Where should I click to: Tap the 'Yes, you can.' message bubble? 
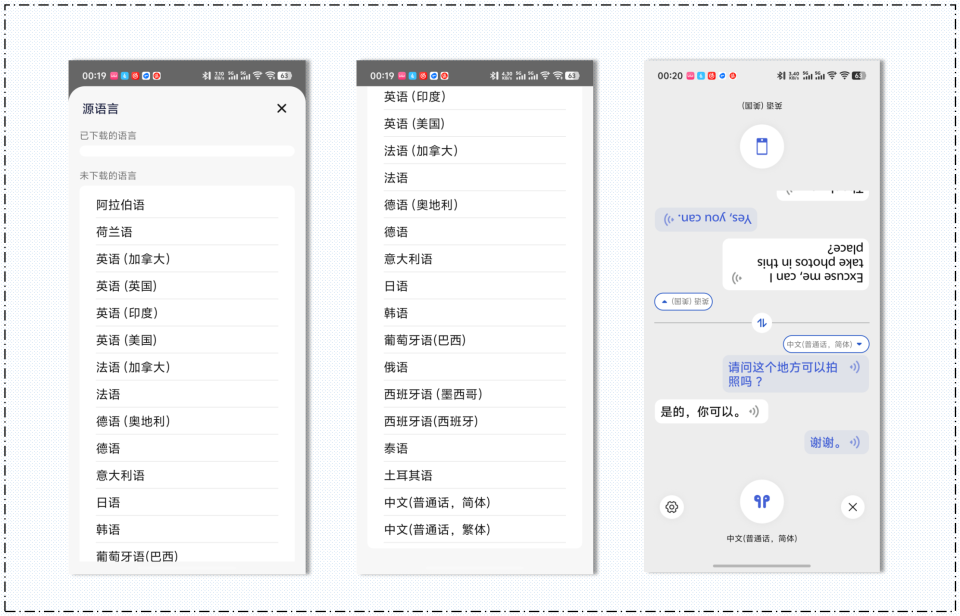pos(706,219)
